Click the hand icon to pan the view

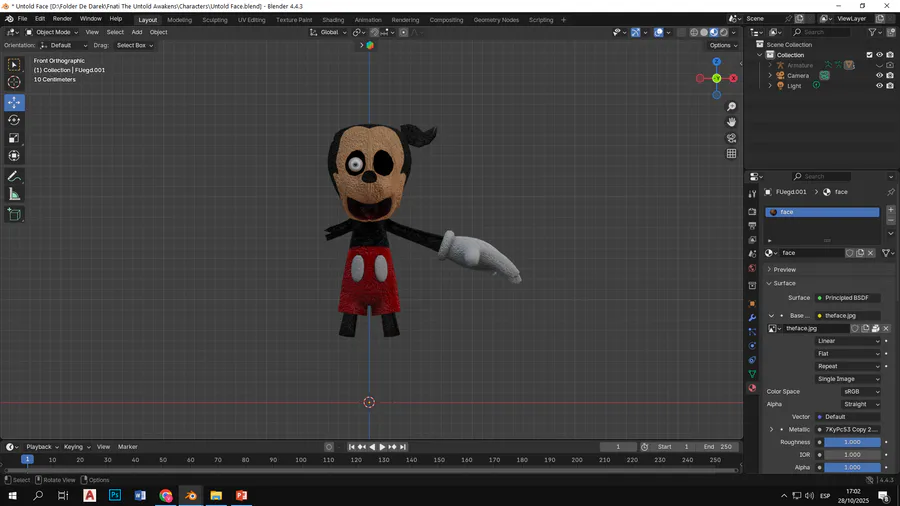click(732, 122)
